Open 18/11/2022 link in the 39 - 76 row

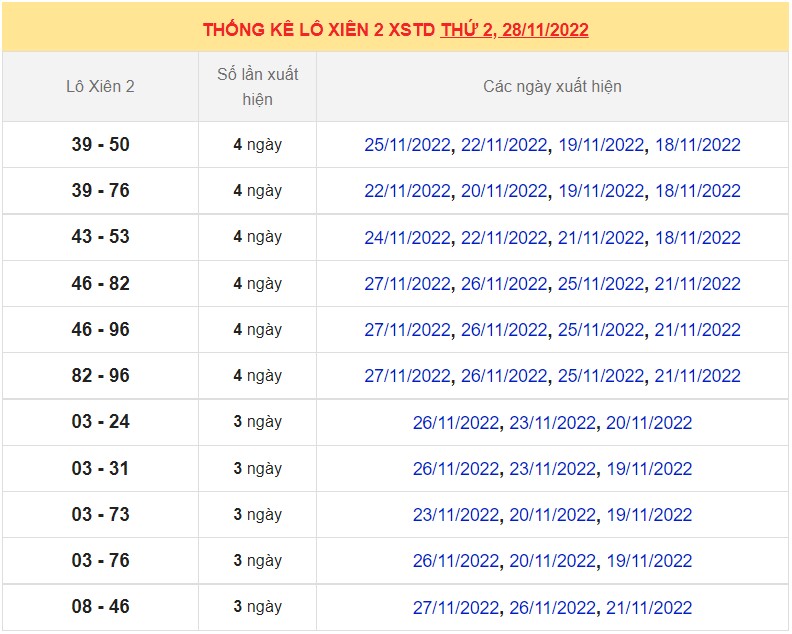(x=698, y=191)
